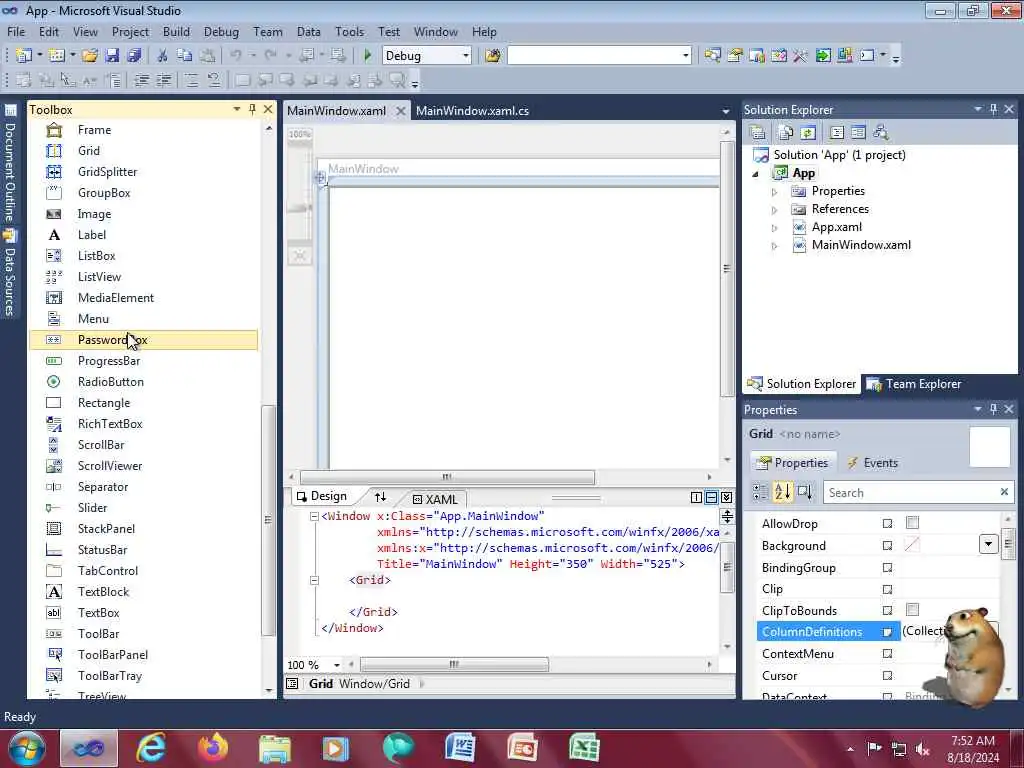The width and height of the screenshot is (1024, 768).
Task: Switch to Events tab in Properties panel
Action: click(872, 462)
